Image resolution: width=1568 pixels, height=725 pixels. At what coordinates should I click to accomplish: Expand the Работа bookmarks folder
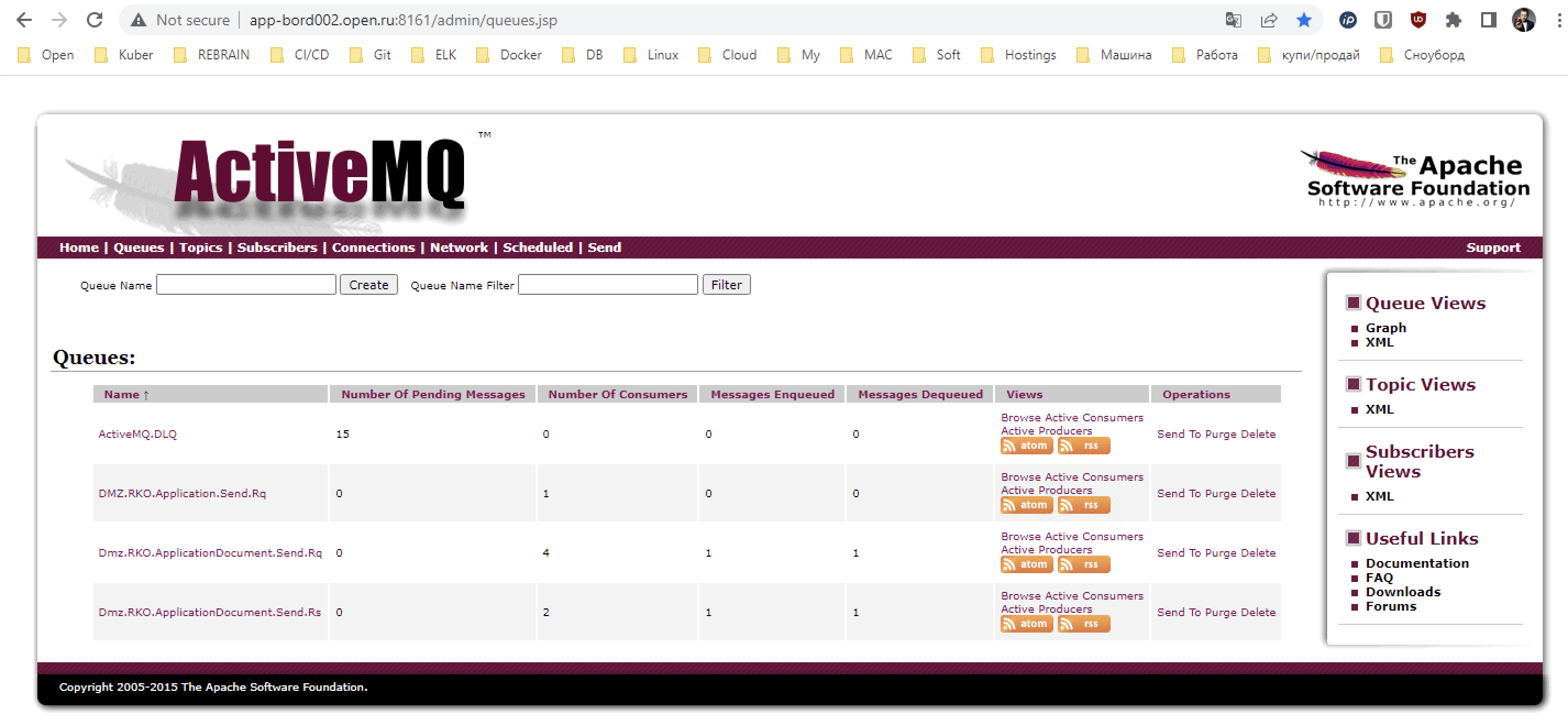tap(1205, 55)
